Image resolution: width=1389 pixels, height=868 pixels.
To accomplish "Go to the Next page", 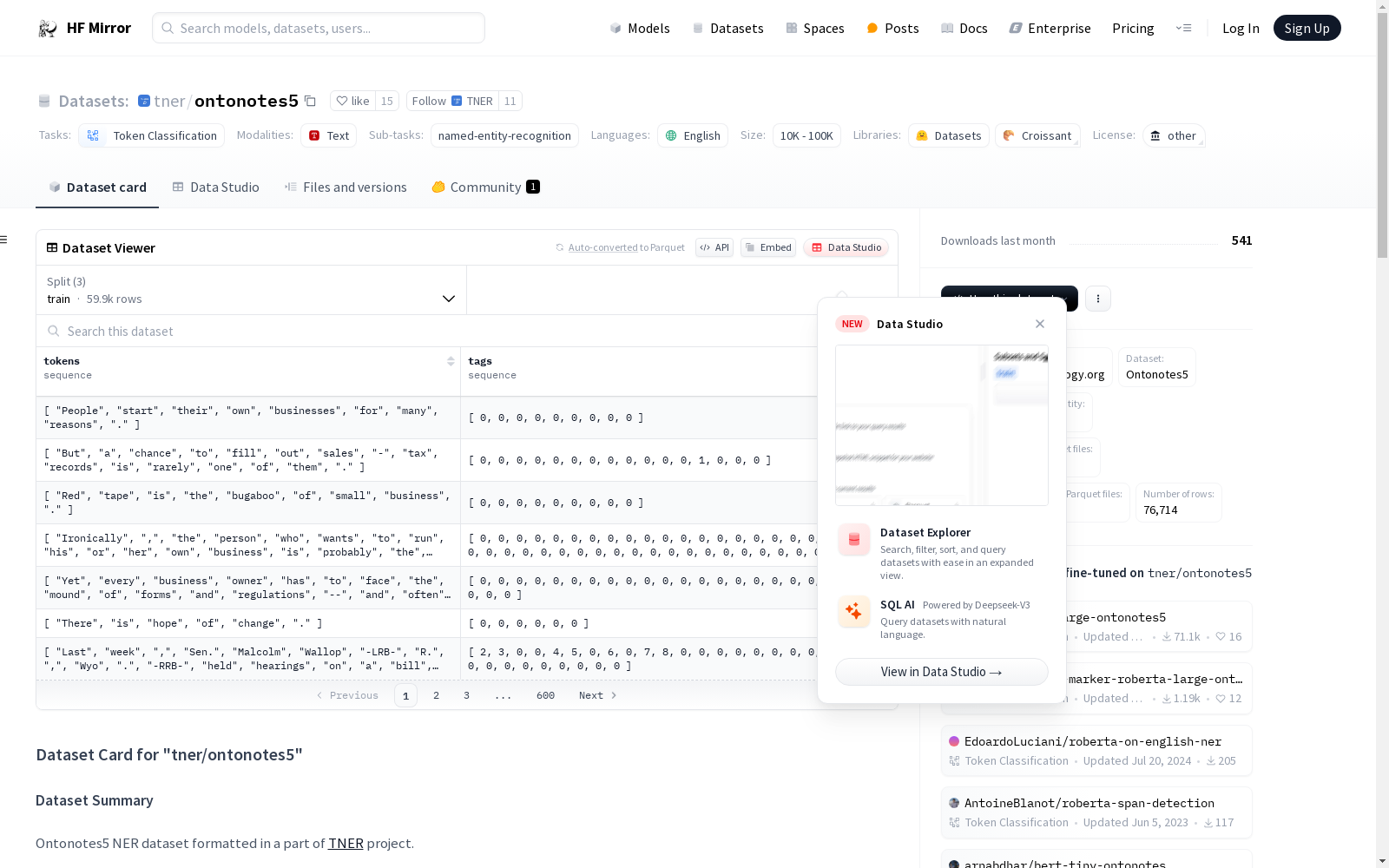I will coord(597,695).
